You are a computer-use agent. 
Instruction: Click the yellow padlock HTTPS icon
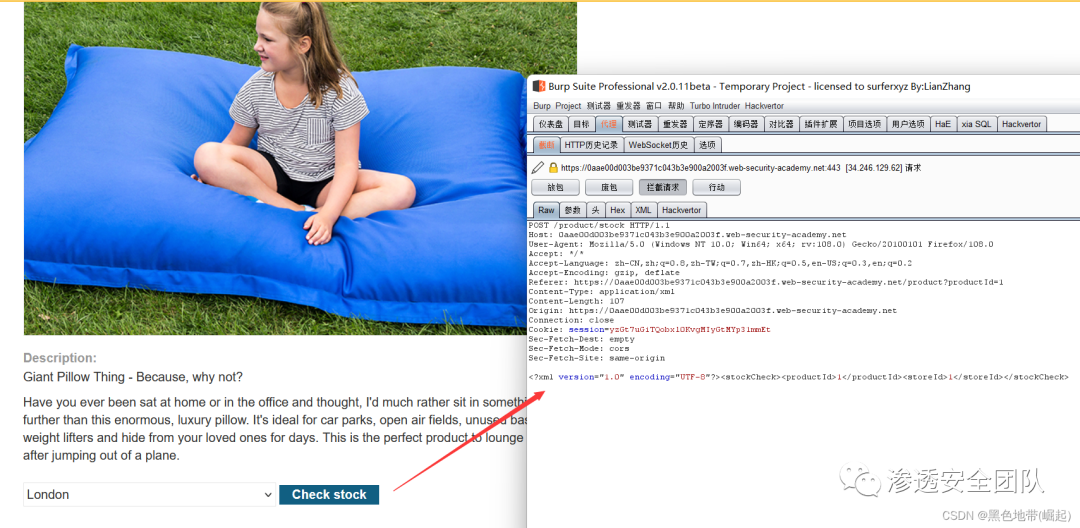552,167
